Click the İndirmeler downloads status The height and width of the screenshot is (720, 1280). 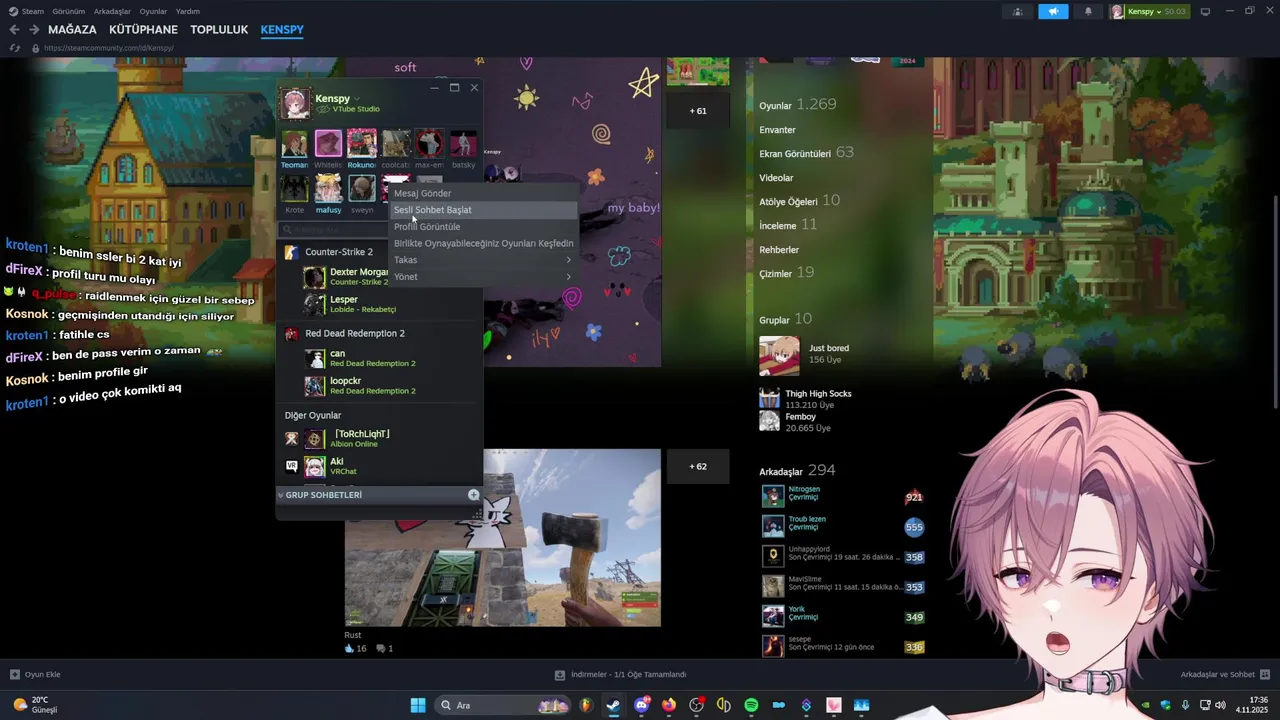(x=620, y=675)
